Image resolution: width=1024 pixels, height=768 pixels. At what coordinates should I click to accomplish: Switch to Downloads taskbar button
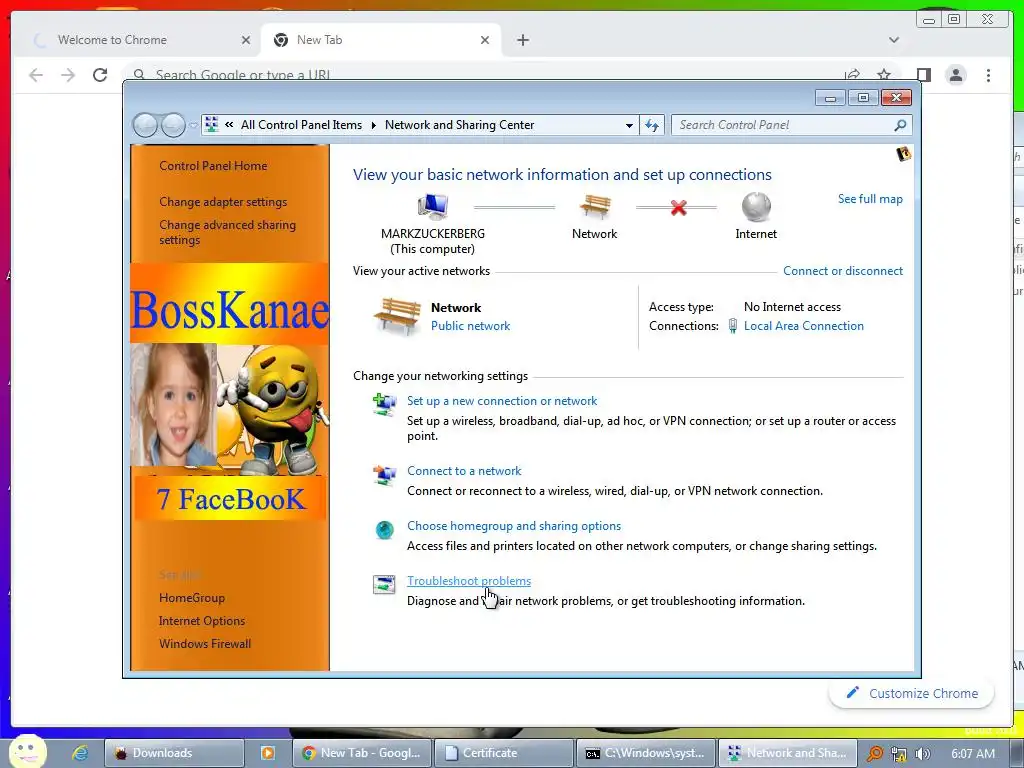tap(174, 753)
